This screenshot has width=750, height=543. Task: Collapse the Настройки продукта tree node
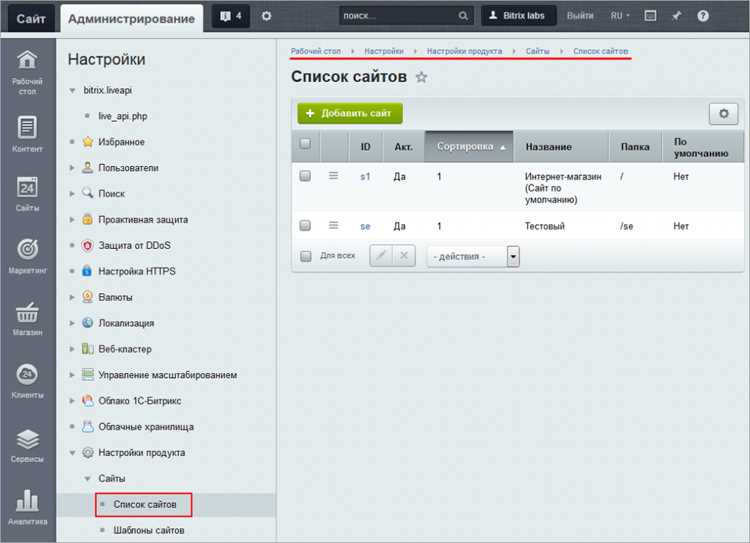pos(72,453)
